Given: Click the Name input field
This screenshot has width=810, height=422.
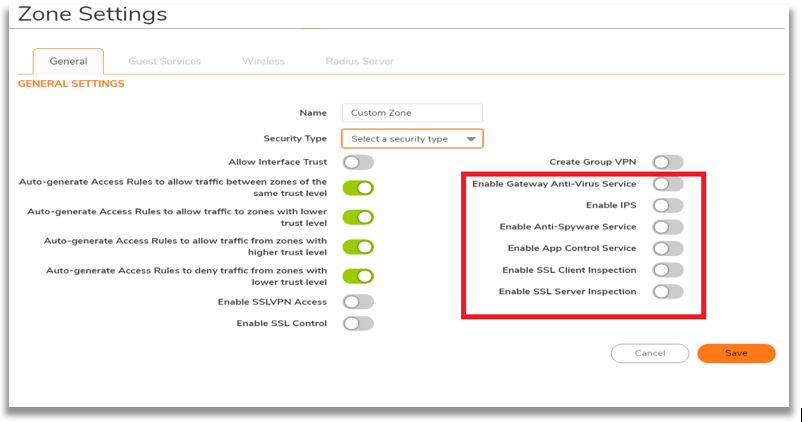Looking at the screenshot, I should point(412,113).
